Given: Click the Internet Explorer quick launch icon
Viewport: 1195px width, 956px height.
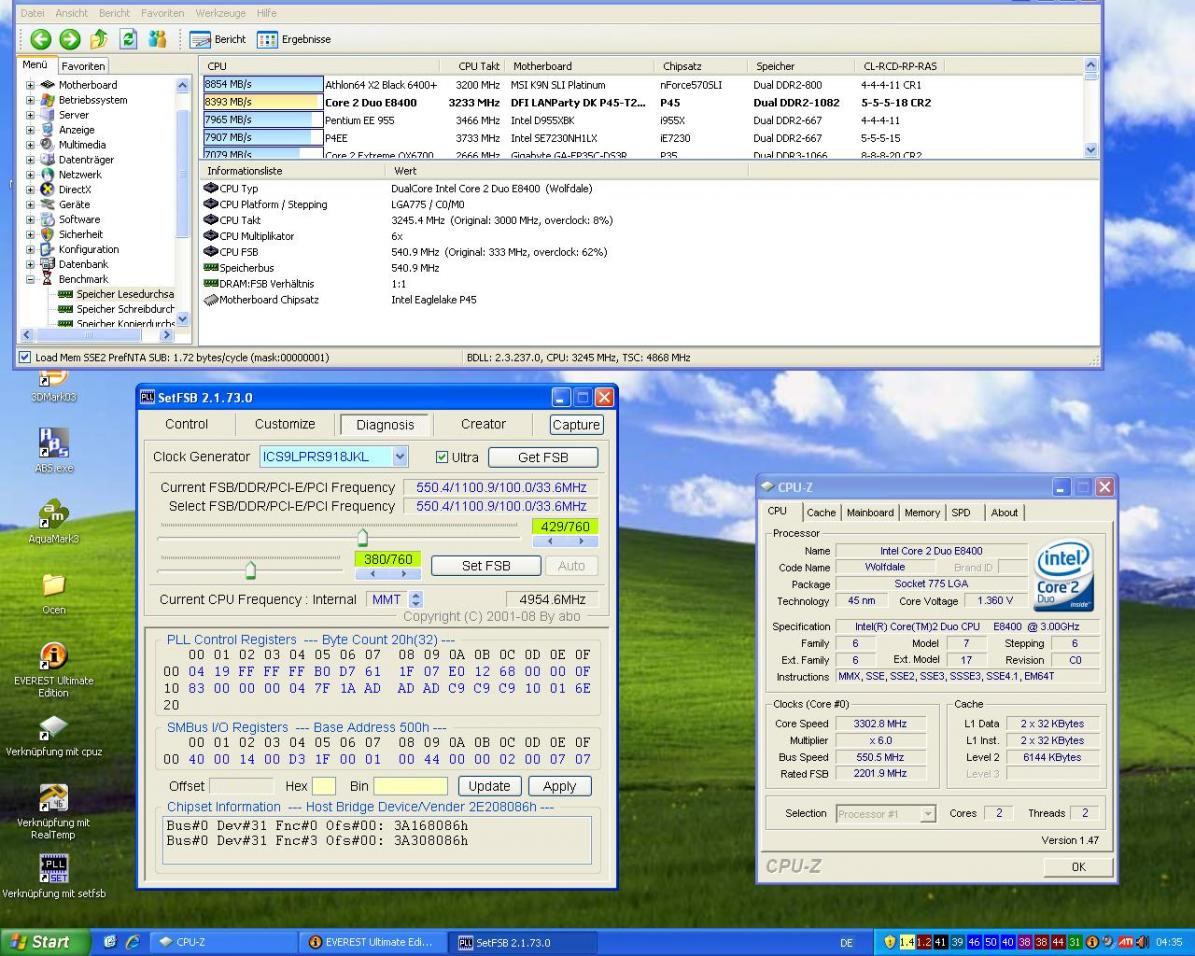Looking at the screenshot, I should (133, 942).
